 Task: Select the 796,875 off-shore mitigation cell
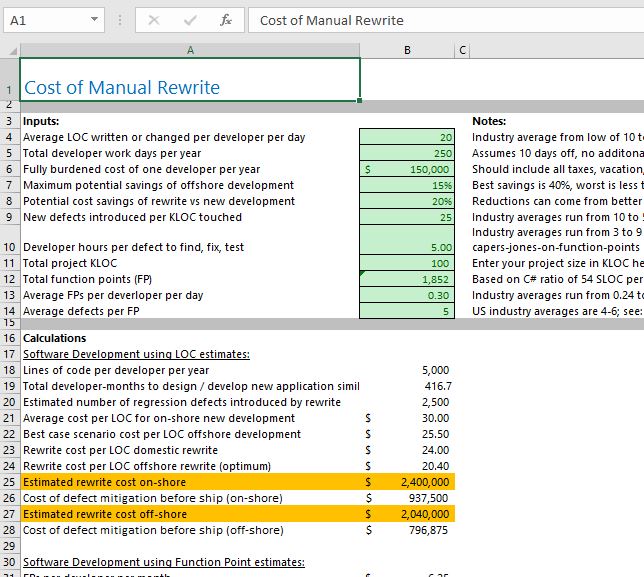(407, 530)
